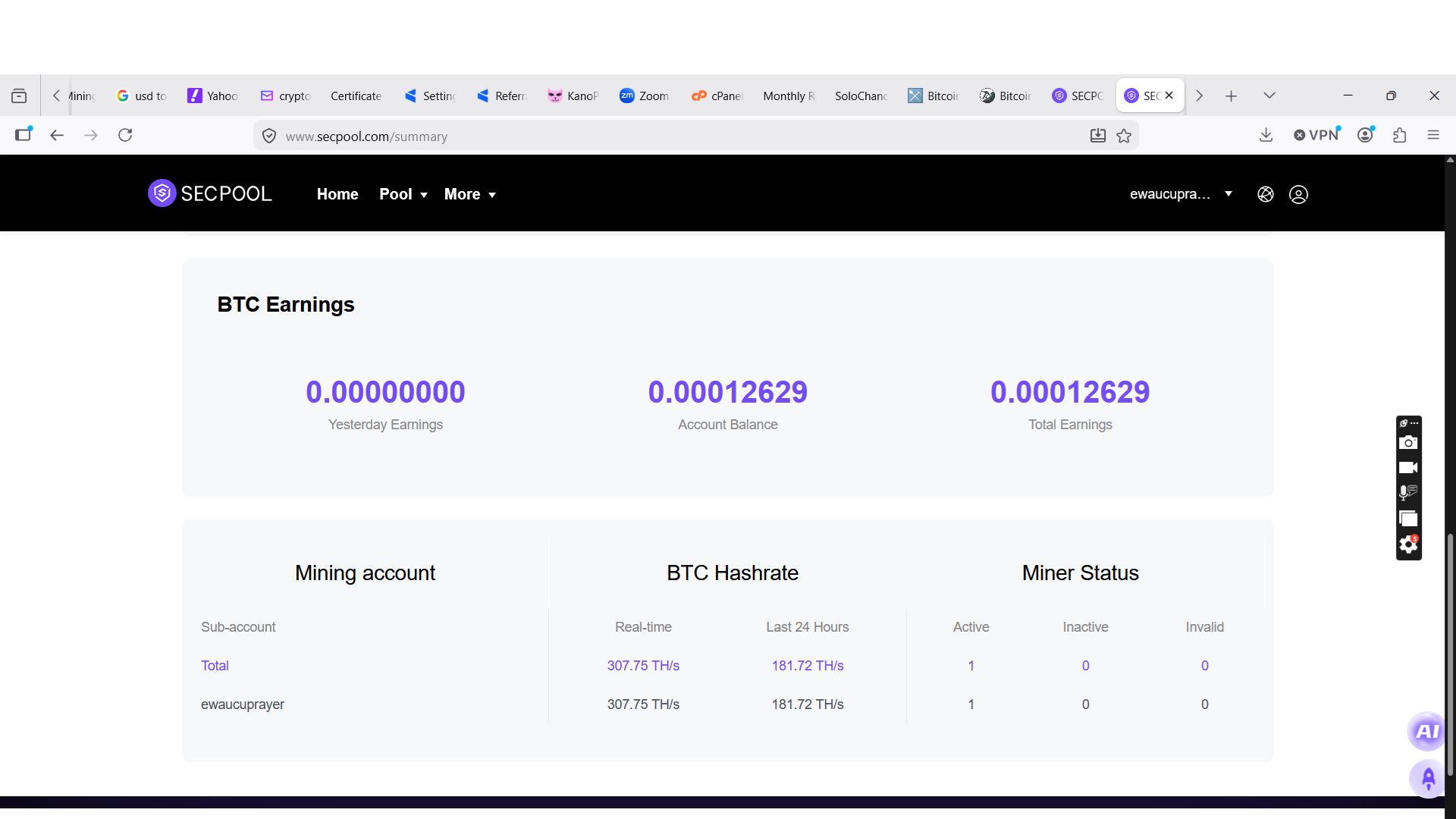Open the browser hamburger menu
This screenshot has height=819, width=1456.
(1433, 135)
